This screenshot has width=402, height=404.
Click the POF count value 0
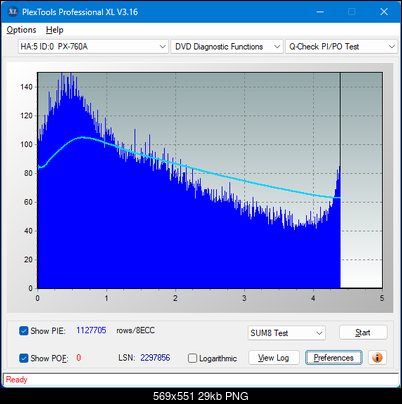coord(79,358)
